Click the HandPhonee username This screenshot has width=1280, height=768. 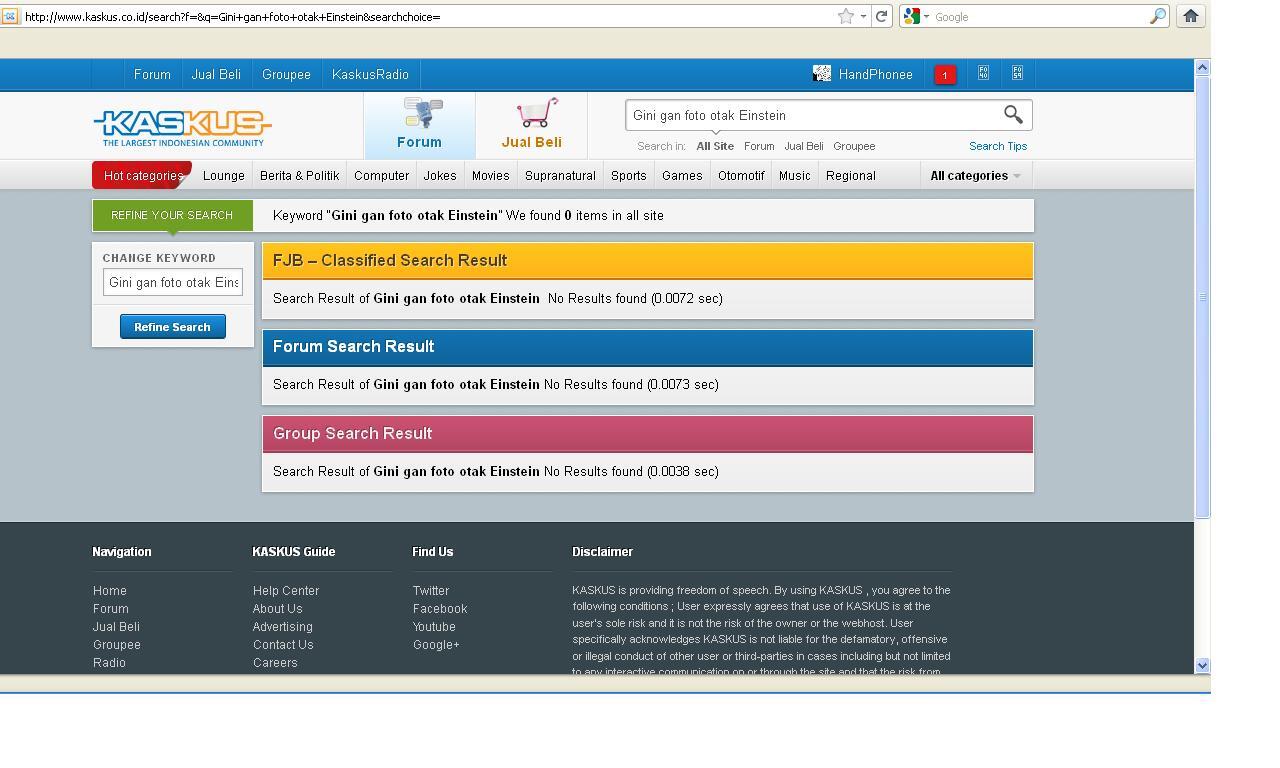tap(876, 75)
